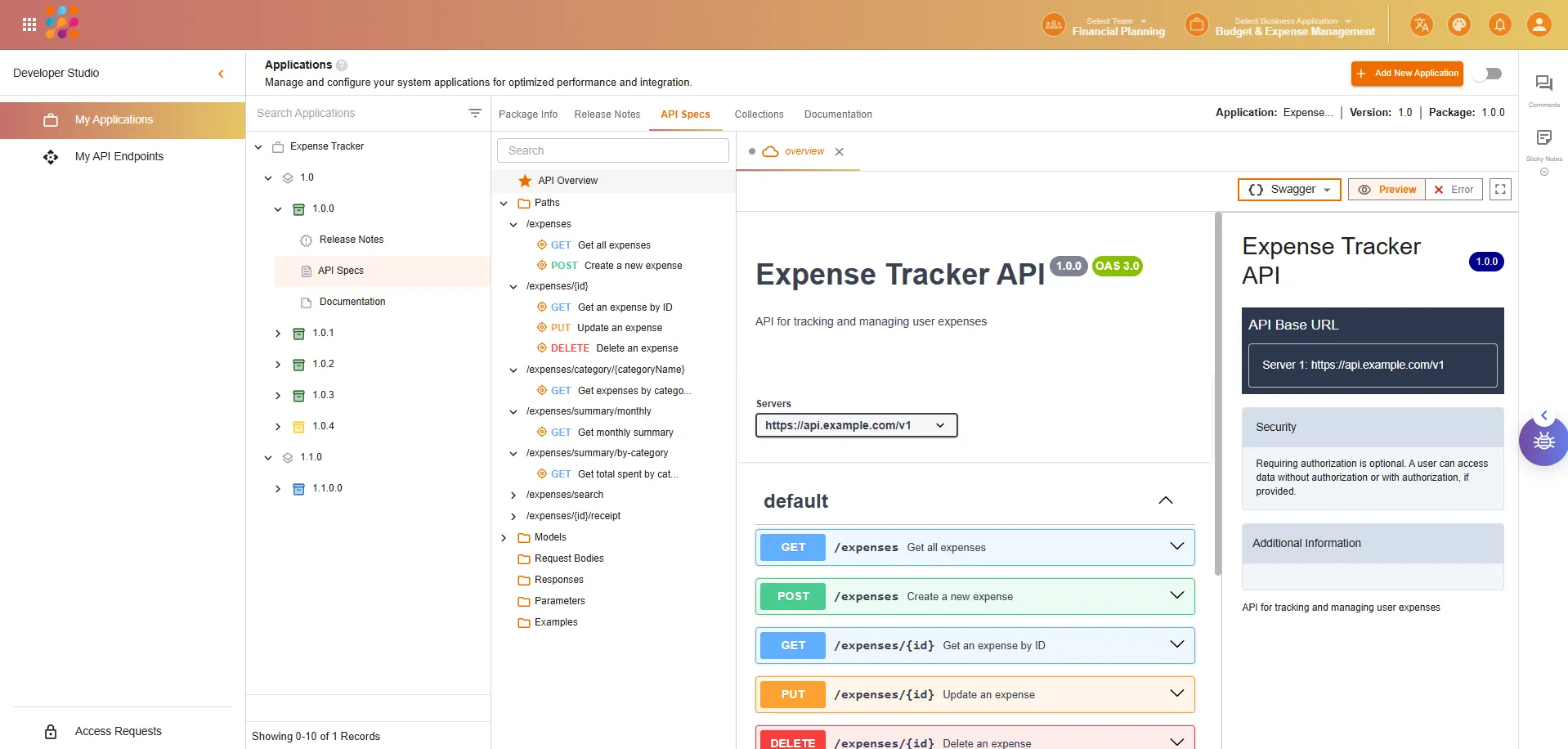The image size is (1568, 749).
Task: Open the user profile icon
Action: tap(1539, 25)
